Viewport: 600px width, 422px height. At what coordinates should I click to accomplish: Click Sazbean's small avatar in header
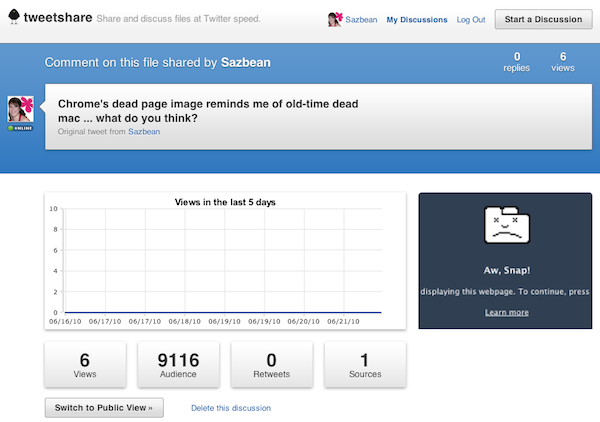[335, 20]
